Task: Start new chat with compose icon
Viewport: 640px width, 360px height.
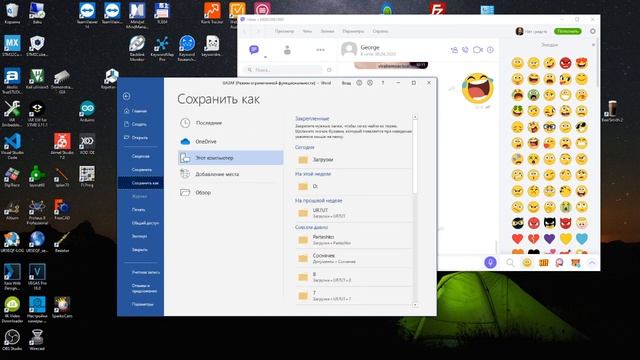Action: (x=329, y=70)
